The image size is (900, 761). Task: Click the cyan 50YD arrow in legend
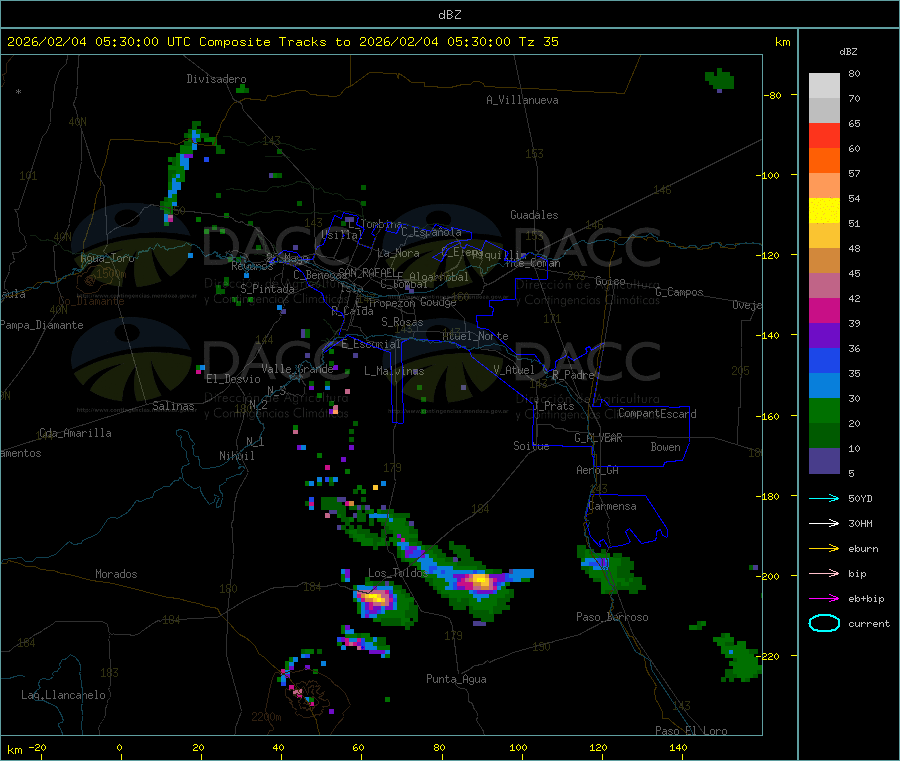[824, 498]
